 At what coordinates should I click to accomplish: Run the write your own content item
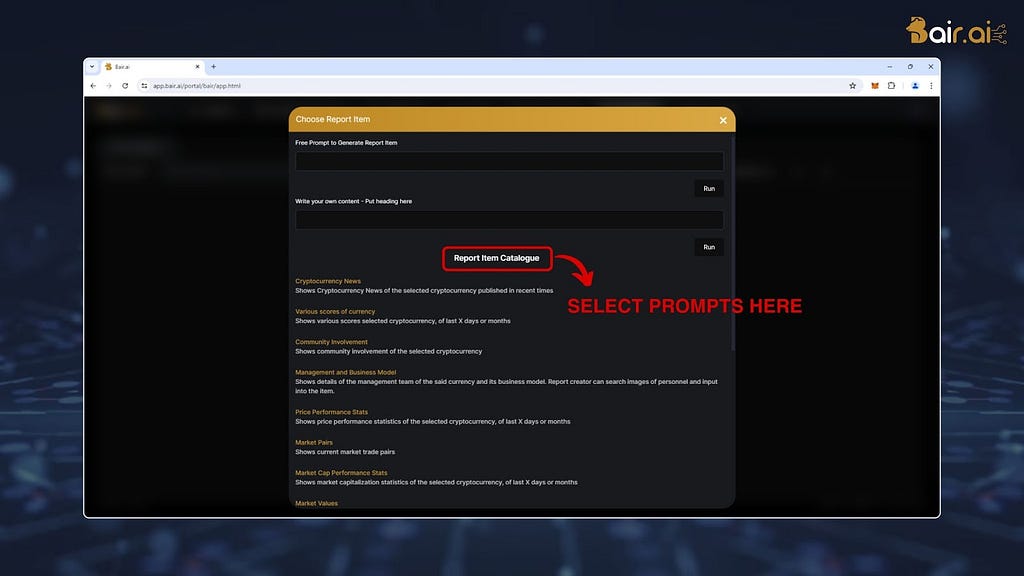pyautogui.click(x=709, y=248)
